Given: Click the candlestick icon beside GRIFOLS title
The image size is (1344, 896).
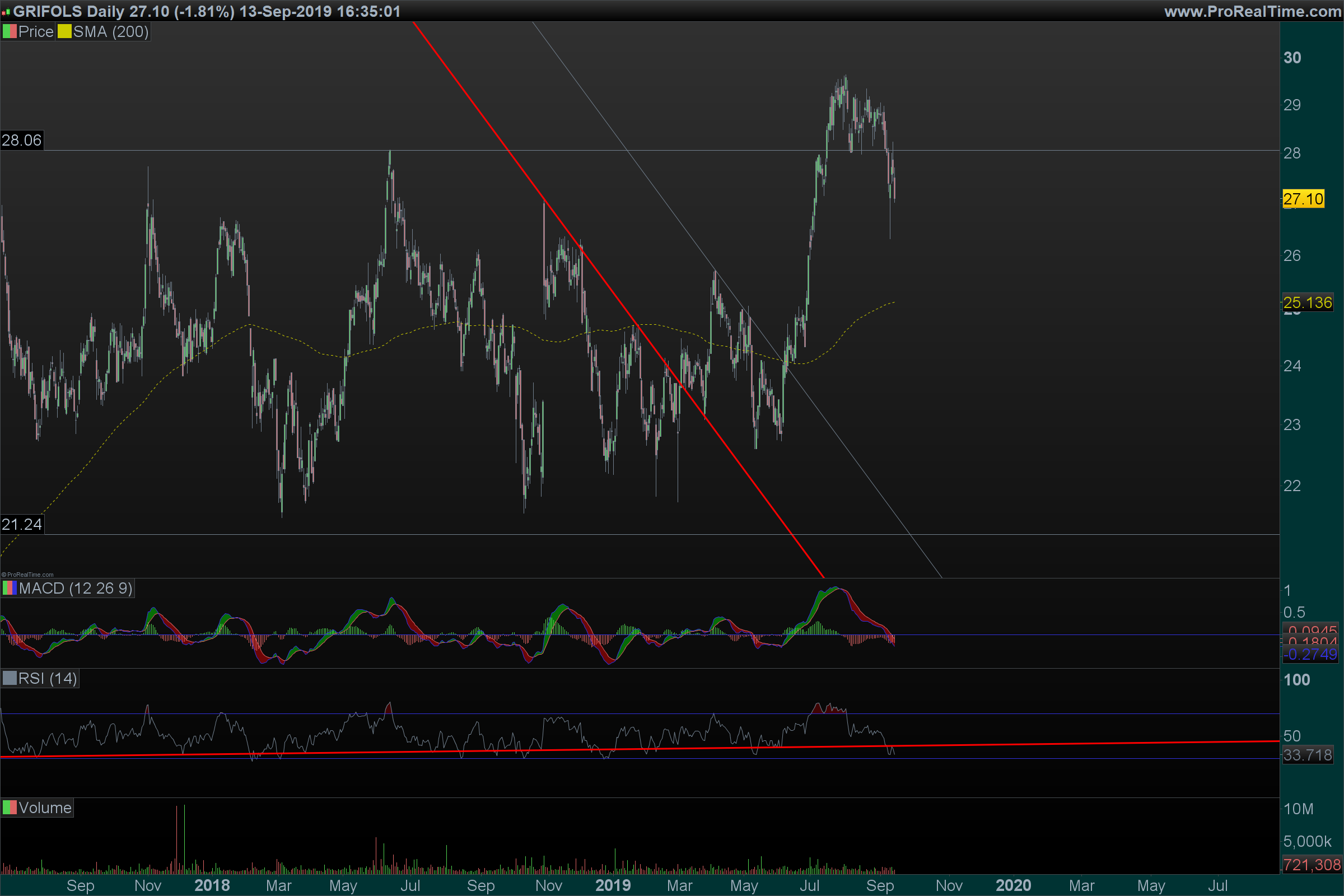Looking at the screenshot, I should [x=6, y=12].
